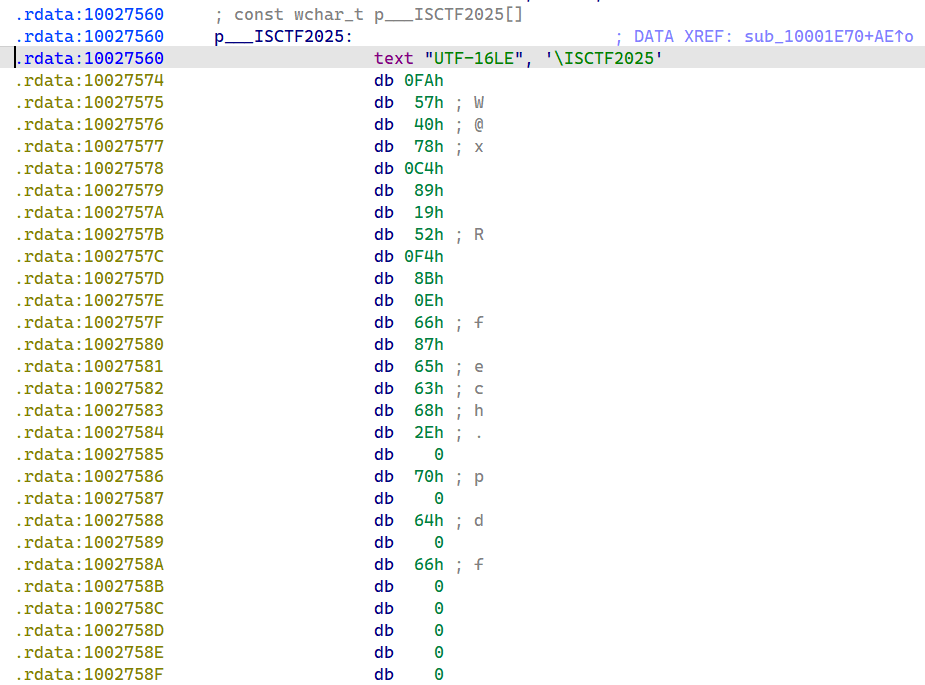Select the 70h byte with p comment
Viewport: 925px width, 685px height.
click(429, 477)
